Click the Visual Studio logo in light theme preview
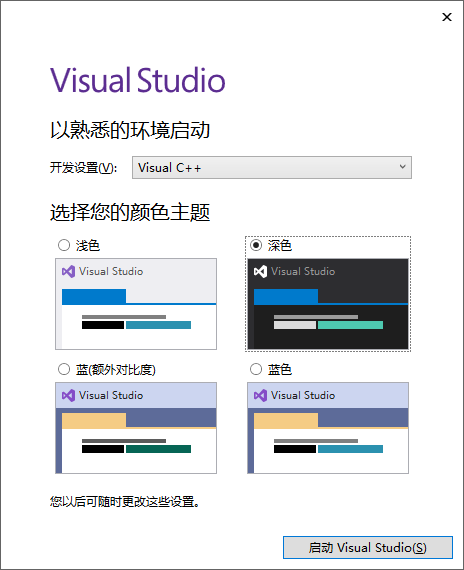Screen dimensions: 464x570 click(x=68, y=271)
